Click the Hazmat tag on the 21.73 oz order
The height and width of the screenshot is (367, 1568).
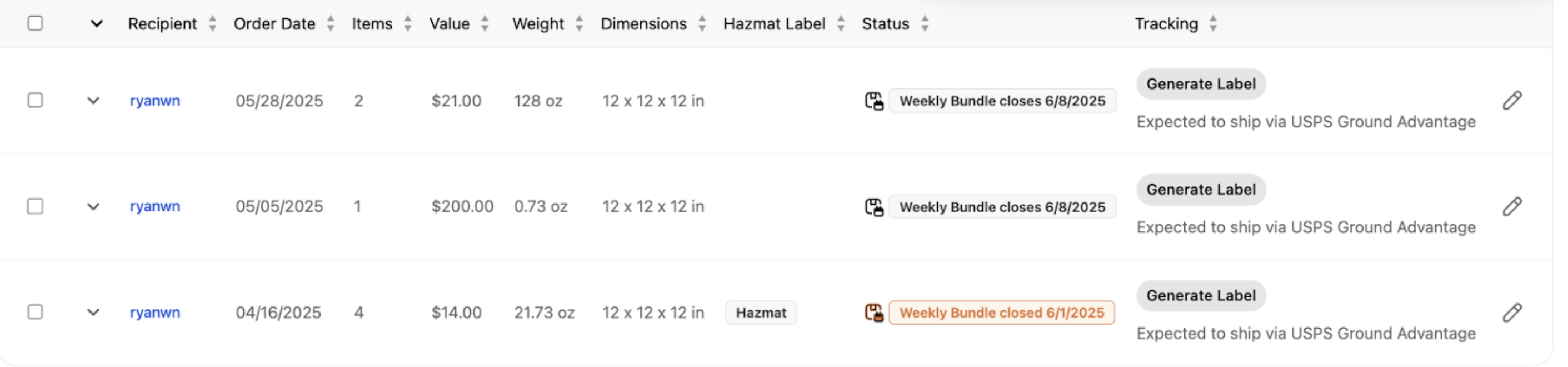(x=761, y=313)
